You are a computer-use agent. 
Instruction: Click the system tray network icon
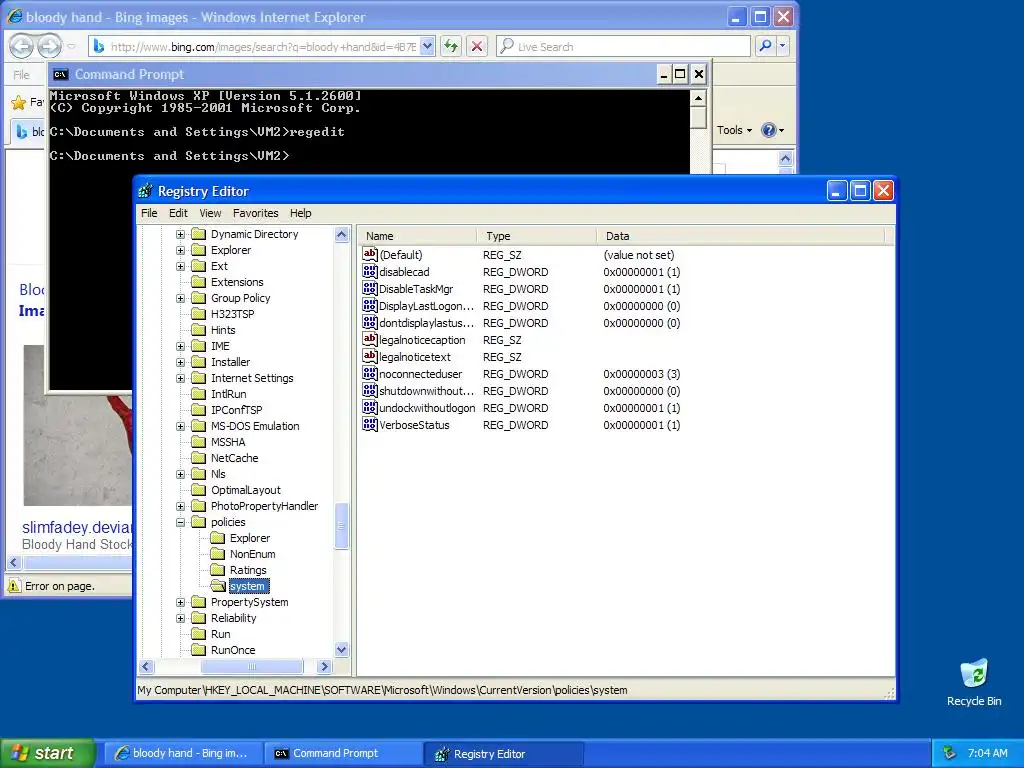(949, 753)
